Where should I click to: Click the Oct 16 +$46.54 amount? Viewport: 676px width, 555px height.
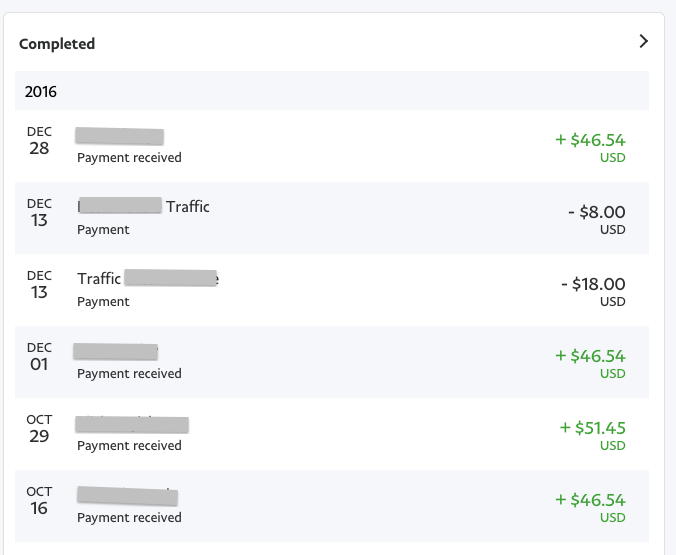click(590, 500)
